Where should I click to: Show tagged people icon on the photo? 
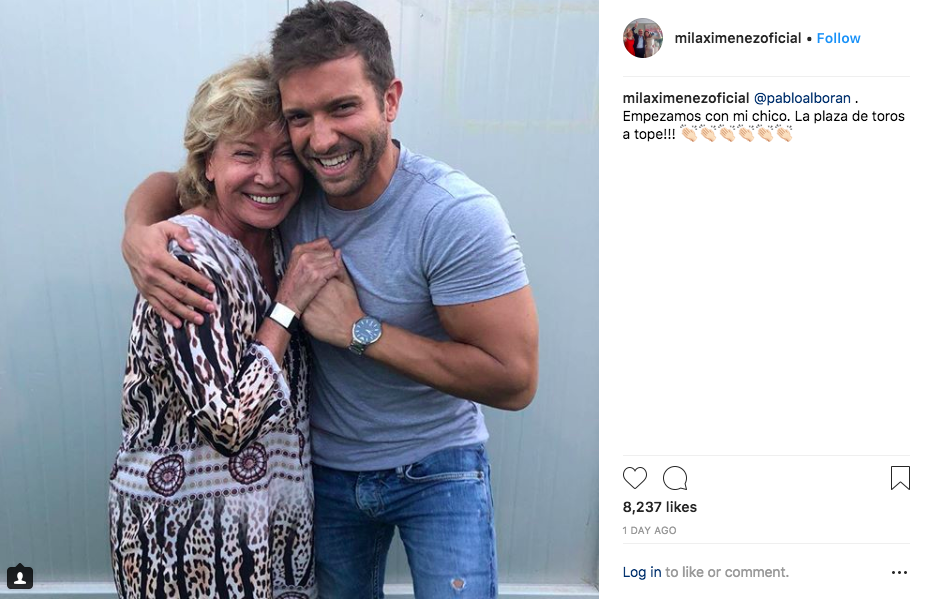pyautogui.click(x=20, y=577)
